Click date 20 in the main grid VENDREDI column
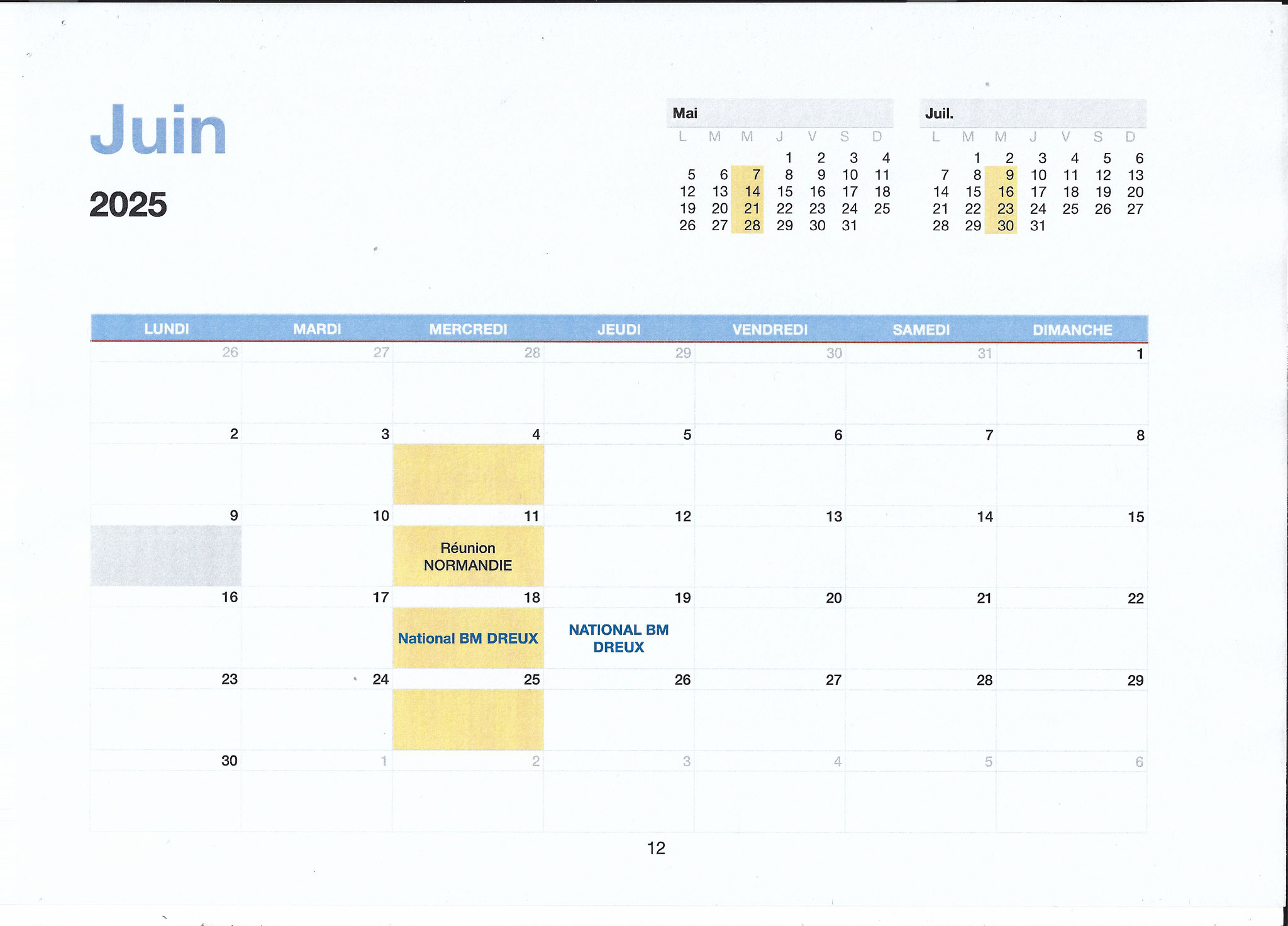The width and height of the screenshot is (1288, 926). click(x=834, y=598)
